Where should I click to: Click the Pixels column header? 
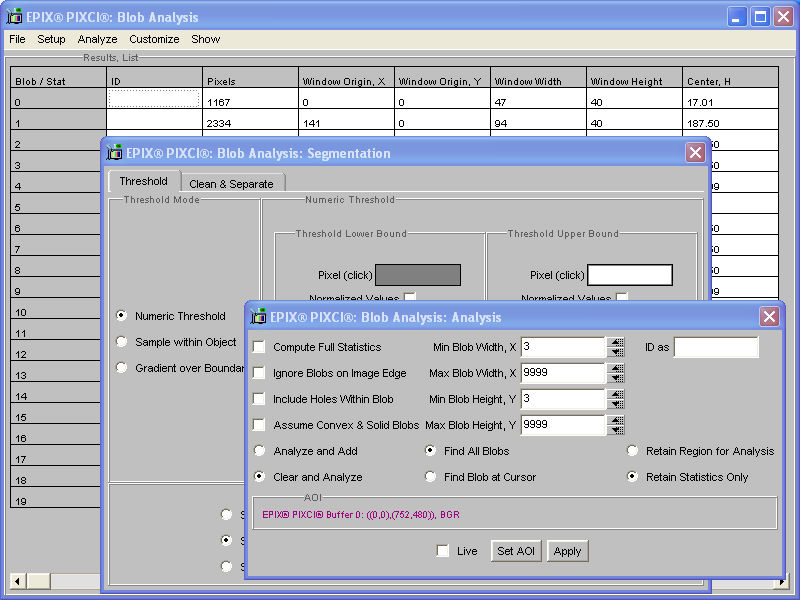click(251, 78)
